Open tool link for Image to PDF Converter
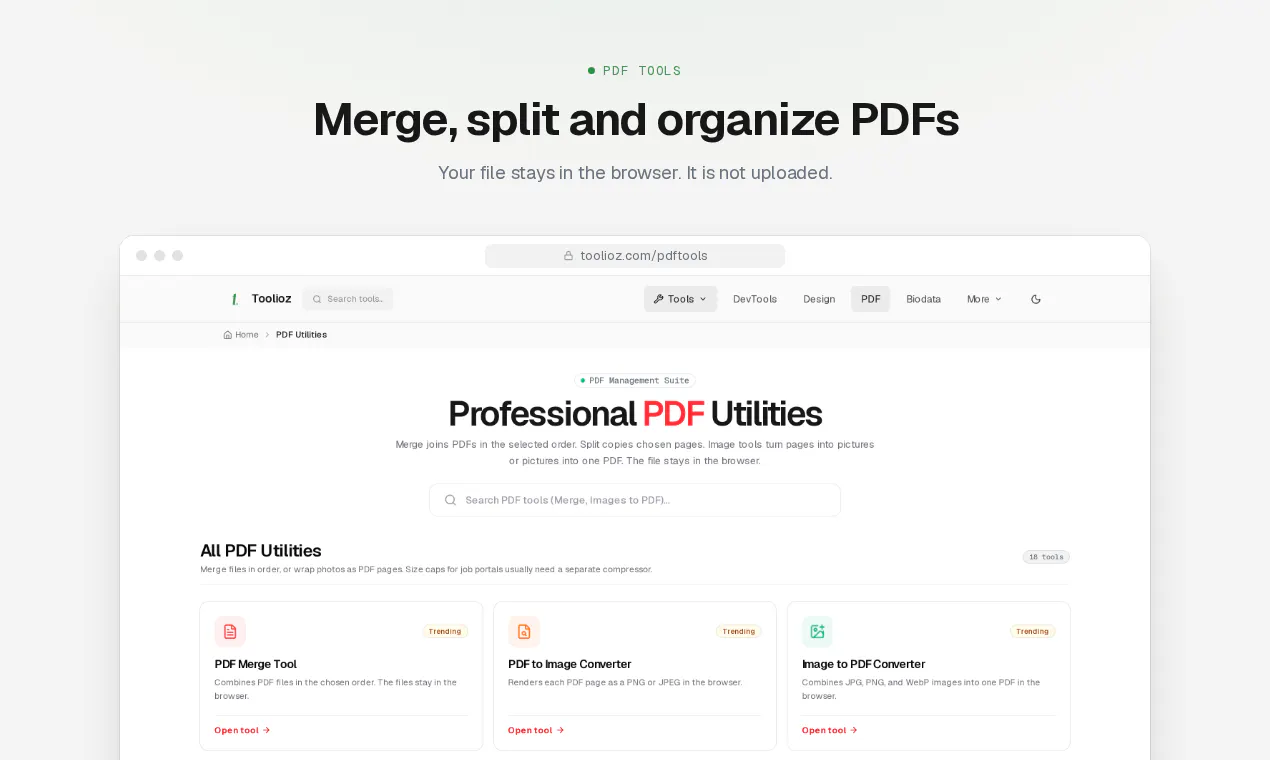Viewport: 1270px width, 760px height. (x=830, y=730)
